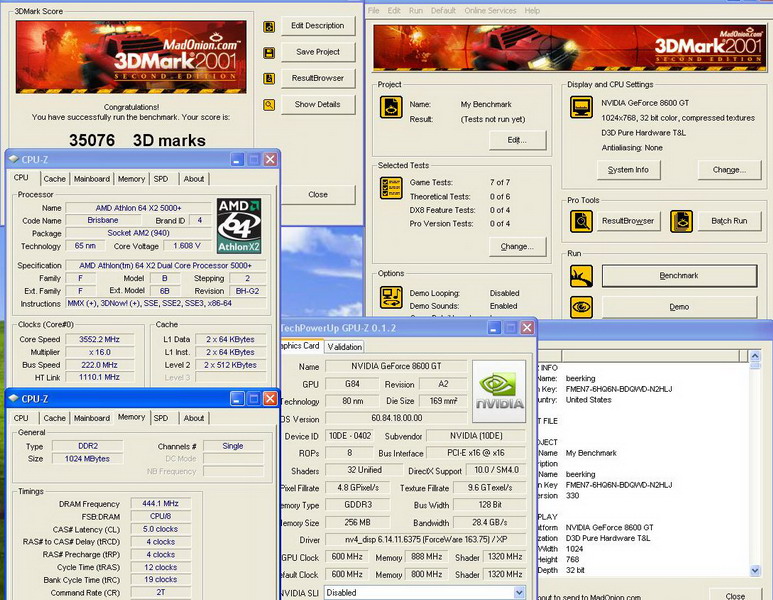Click the Save Project button
773x600 pixels.
(318, 52)
